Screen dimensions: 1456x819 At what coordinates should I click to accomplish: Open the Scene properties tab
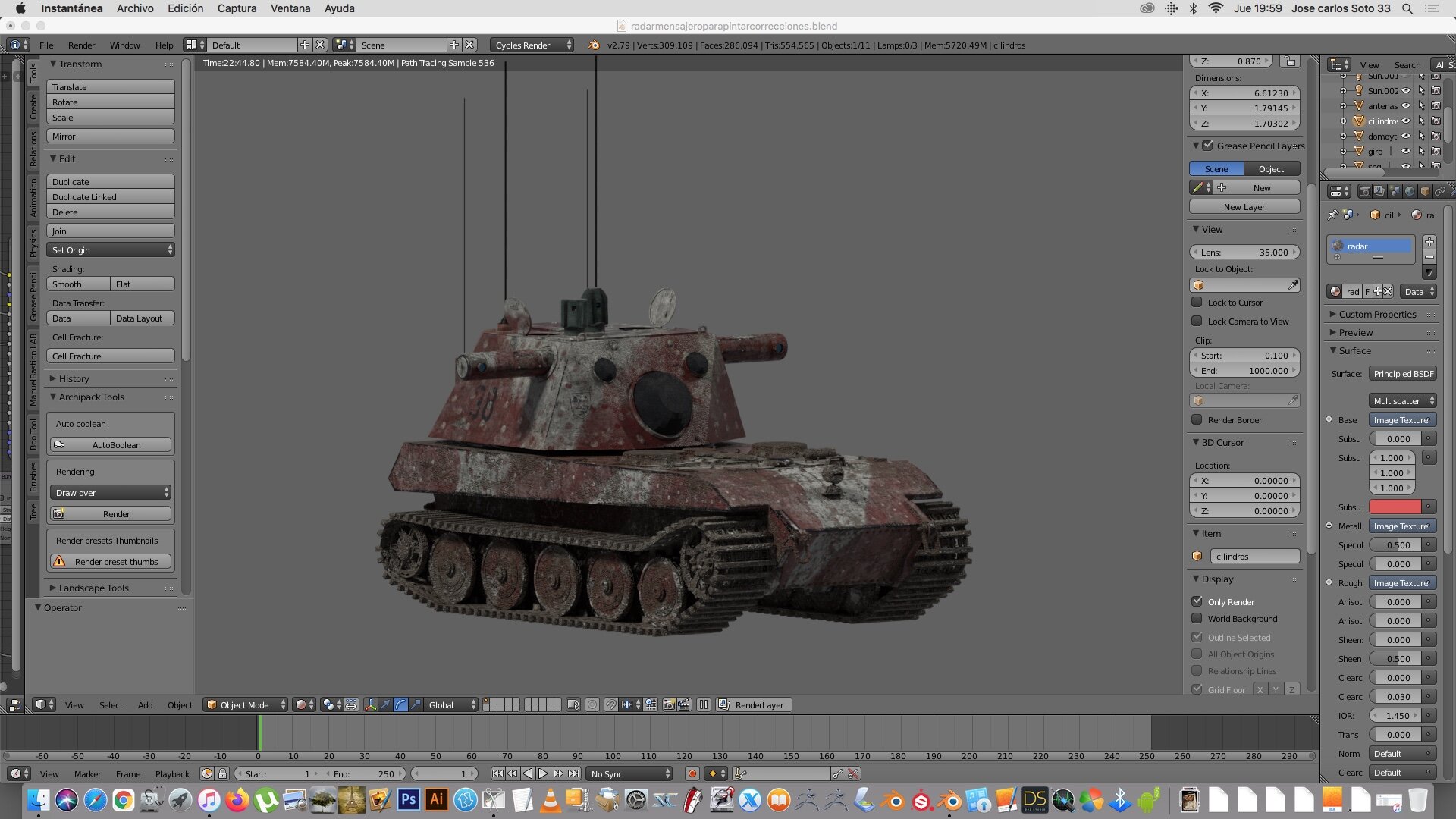(1395, 191)
